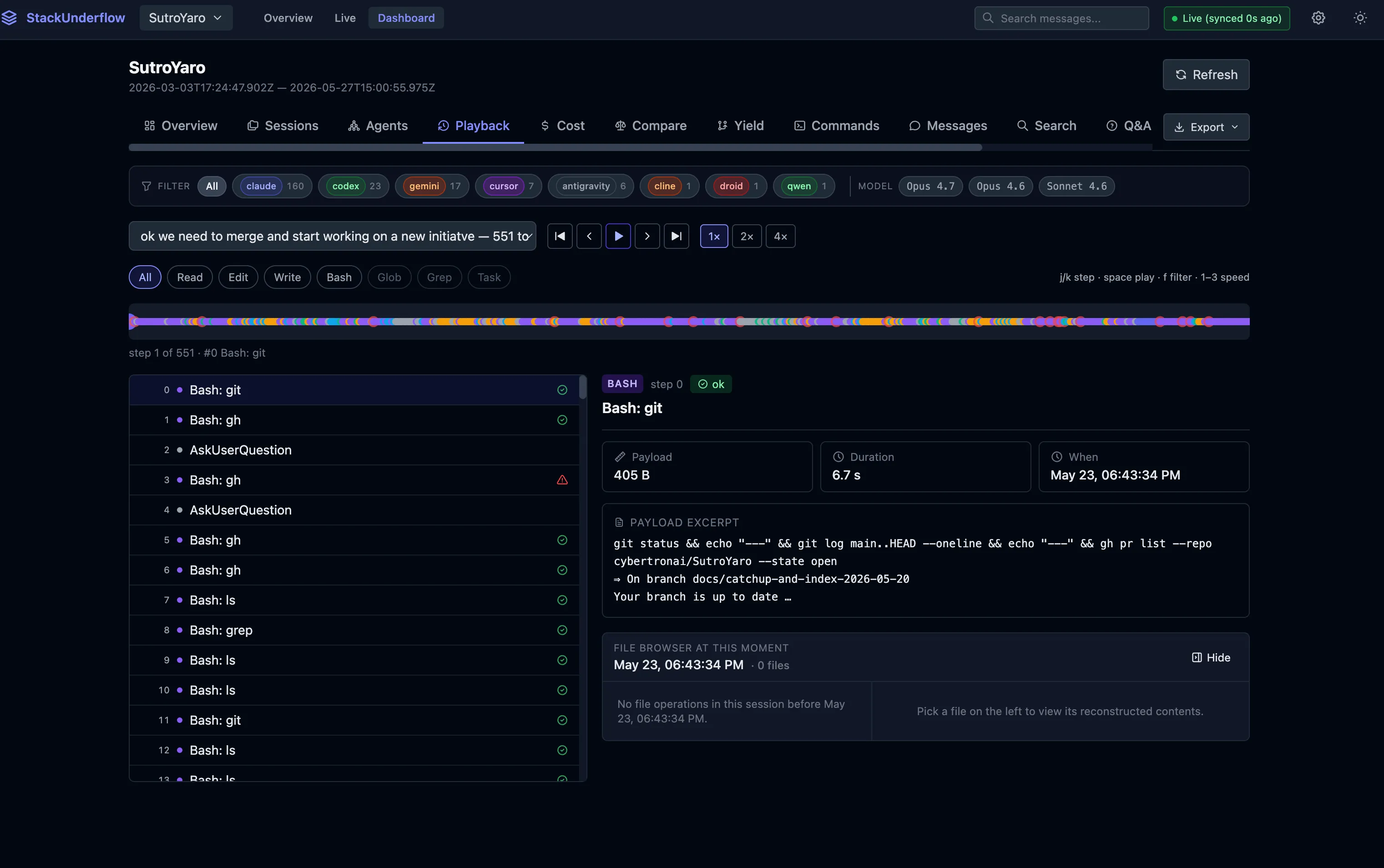Go to the top Overview navigation link
The height and width of the screenshot is (868, 1384).
288,18
